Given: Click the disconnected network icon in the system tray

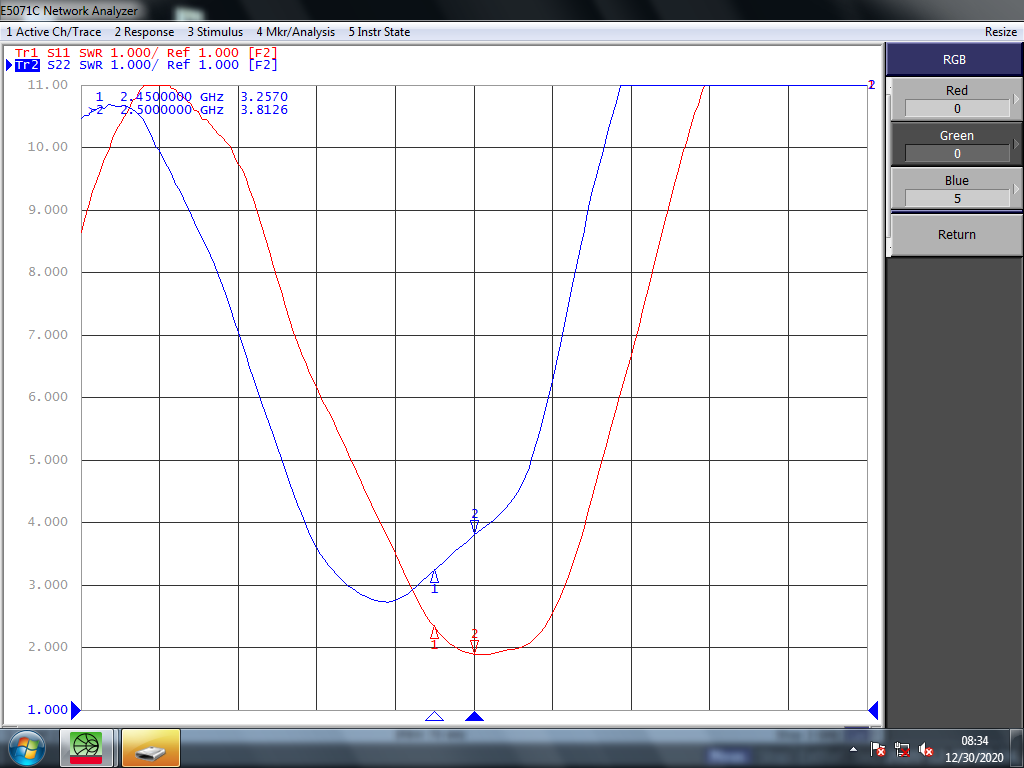Looking at the screenshot, I should 902,748.
